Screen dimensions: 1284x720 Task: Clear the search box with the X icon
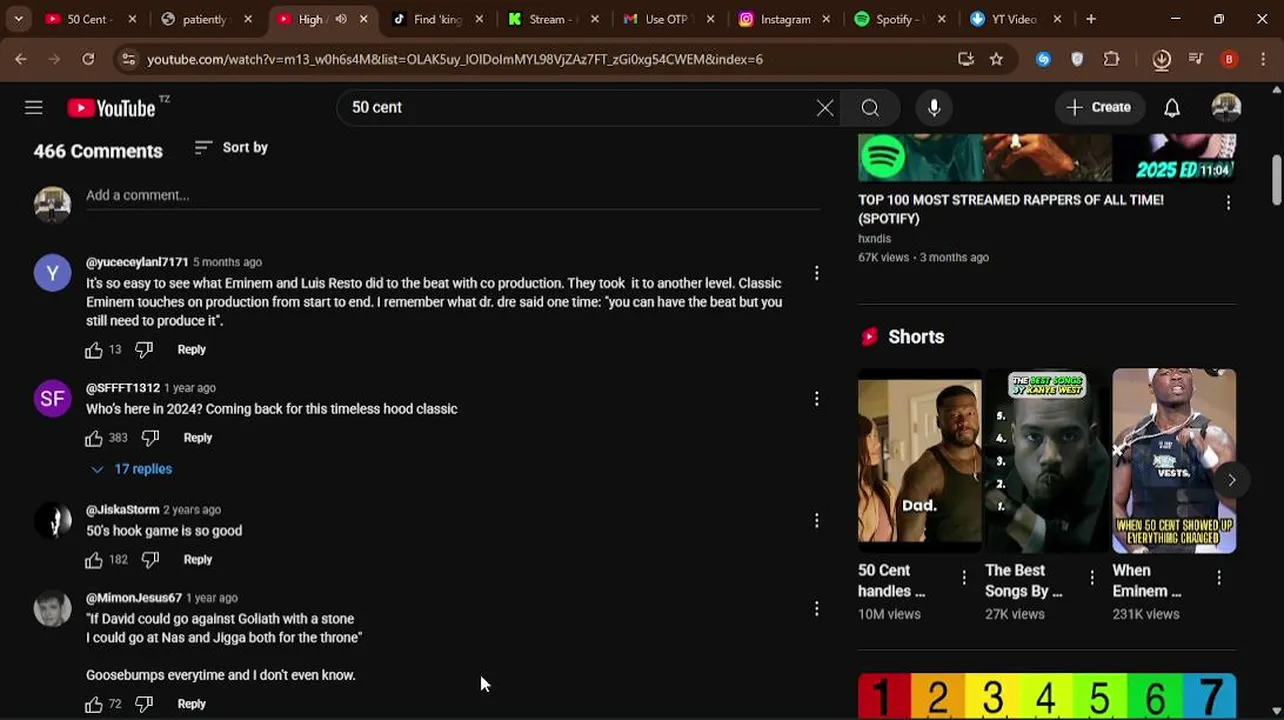(x=825, y=108)
